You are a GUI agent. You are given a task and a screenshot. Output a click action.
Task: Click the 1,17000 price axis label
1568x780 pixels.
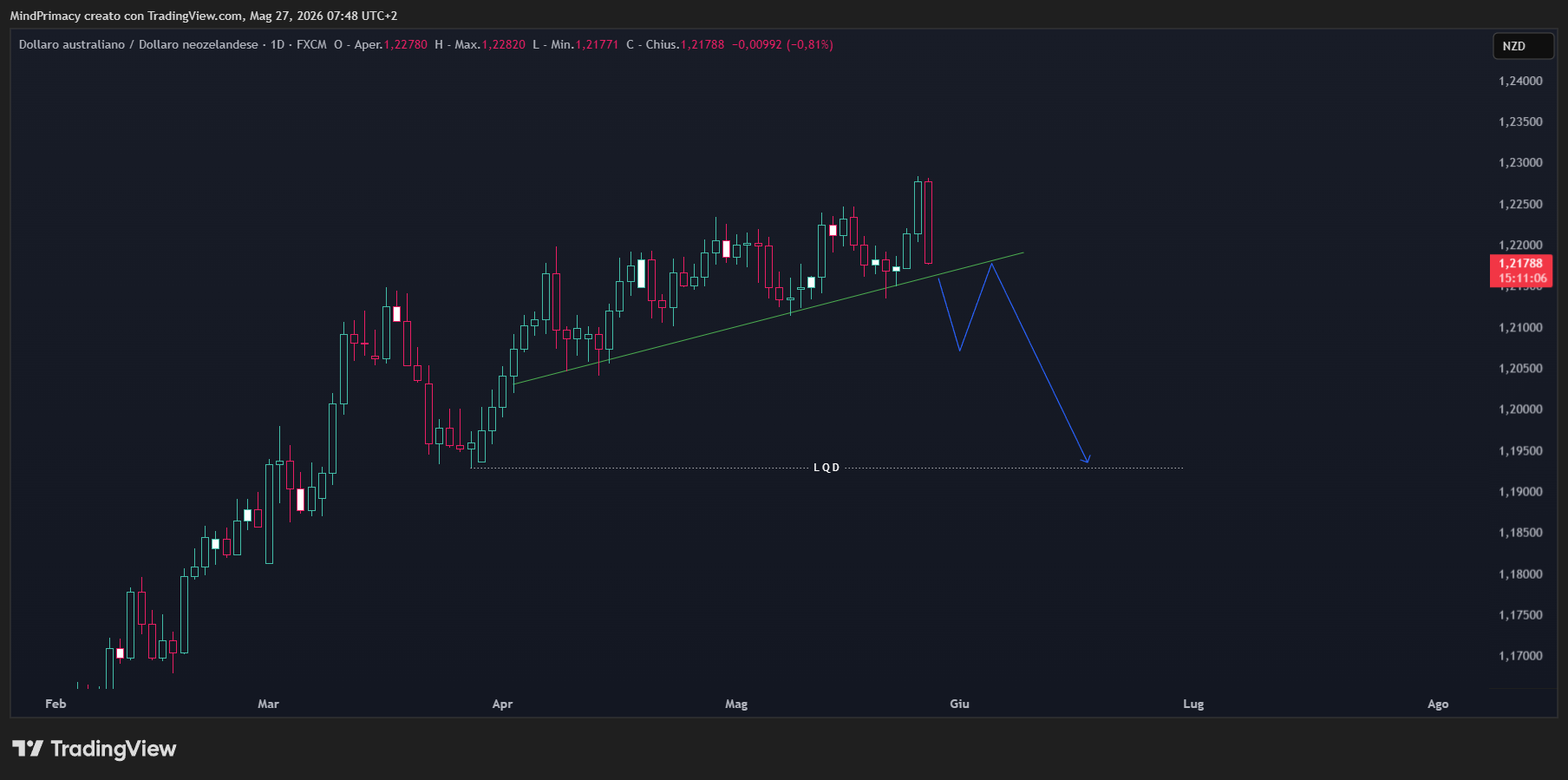[x=1520, y=655]
